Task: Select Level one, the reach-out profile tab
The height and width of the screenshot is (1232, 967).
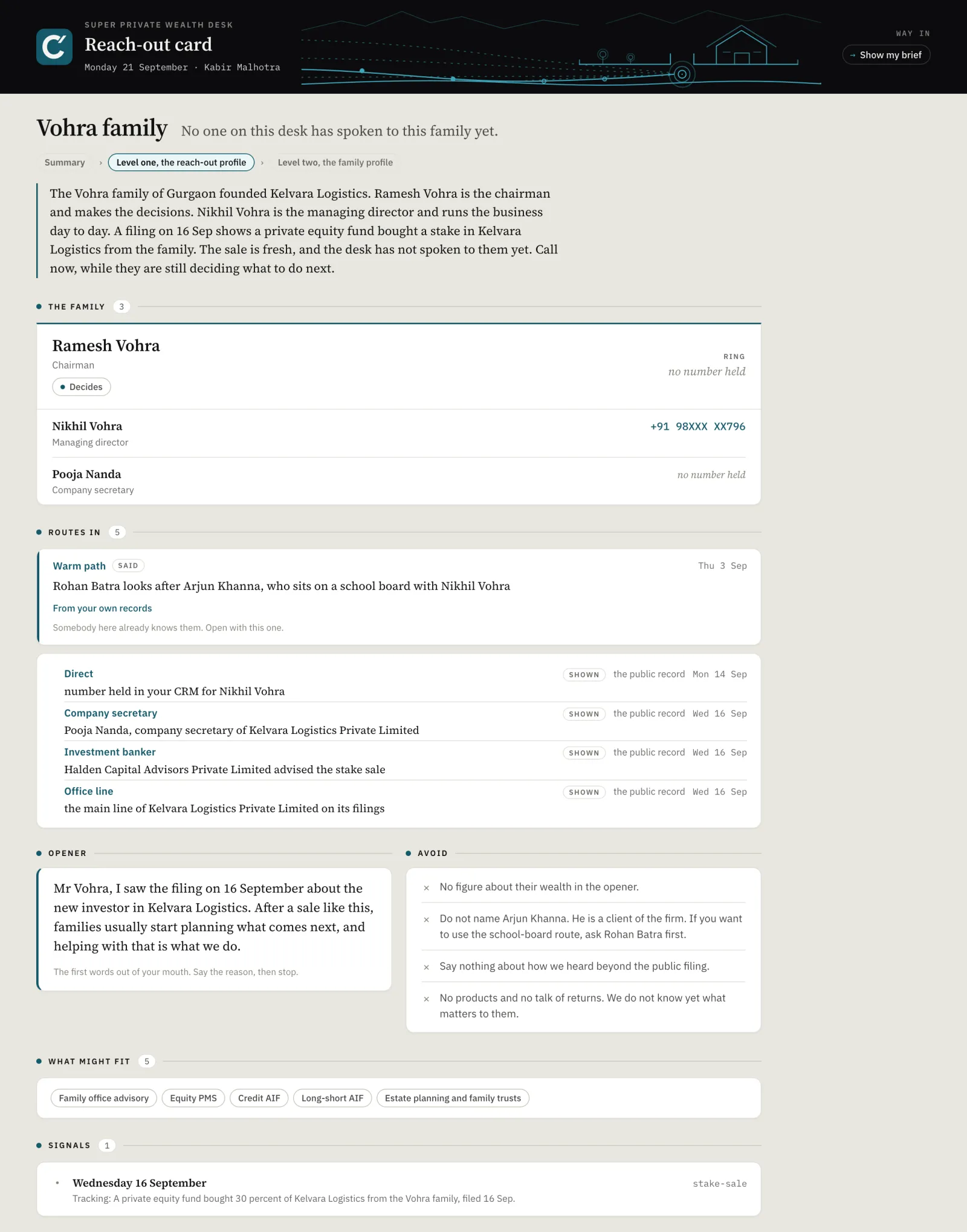Action: 181,163
